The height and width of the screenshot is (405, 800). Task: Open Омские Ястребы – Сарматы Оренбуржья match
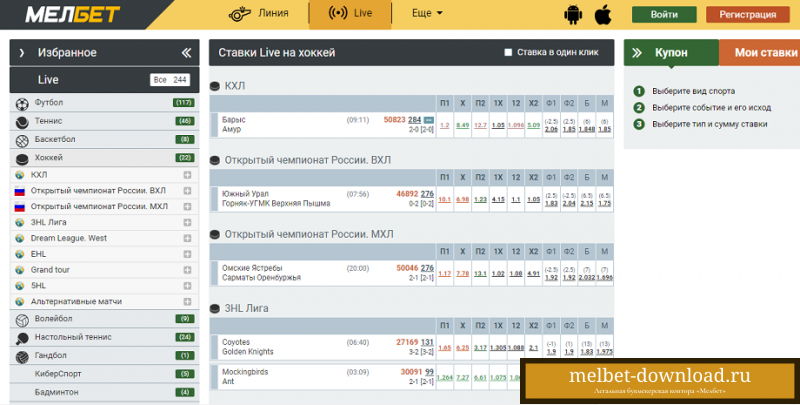tap(261, 273)
